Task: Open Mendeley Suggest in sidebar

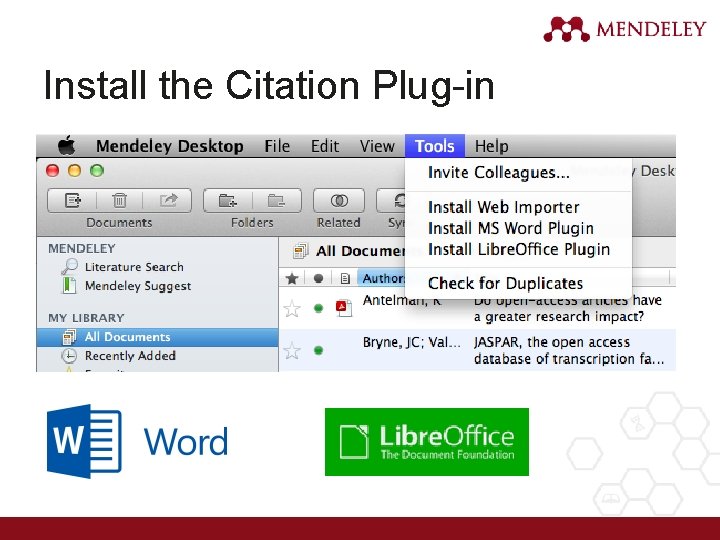Action: pos(138,286)
